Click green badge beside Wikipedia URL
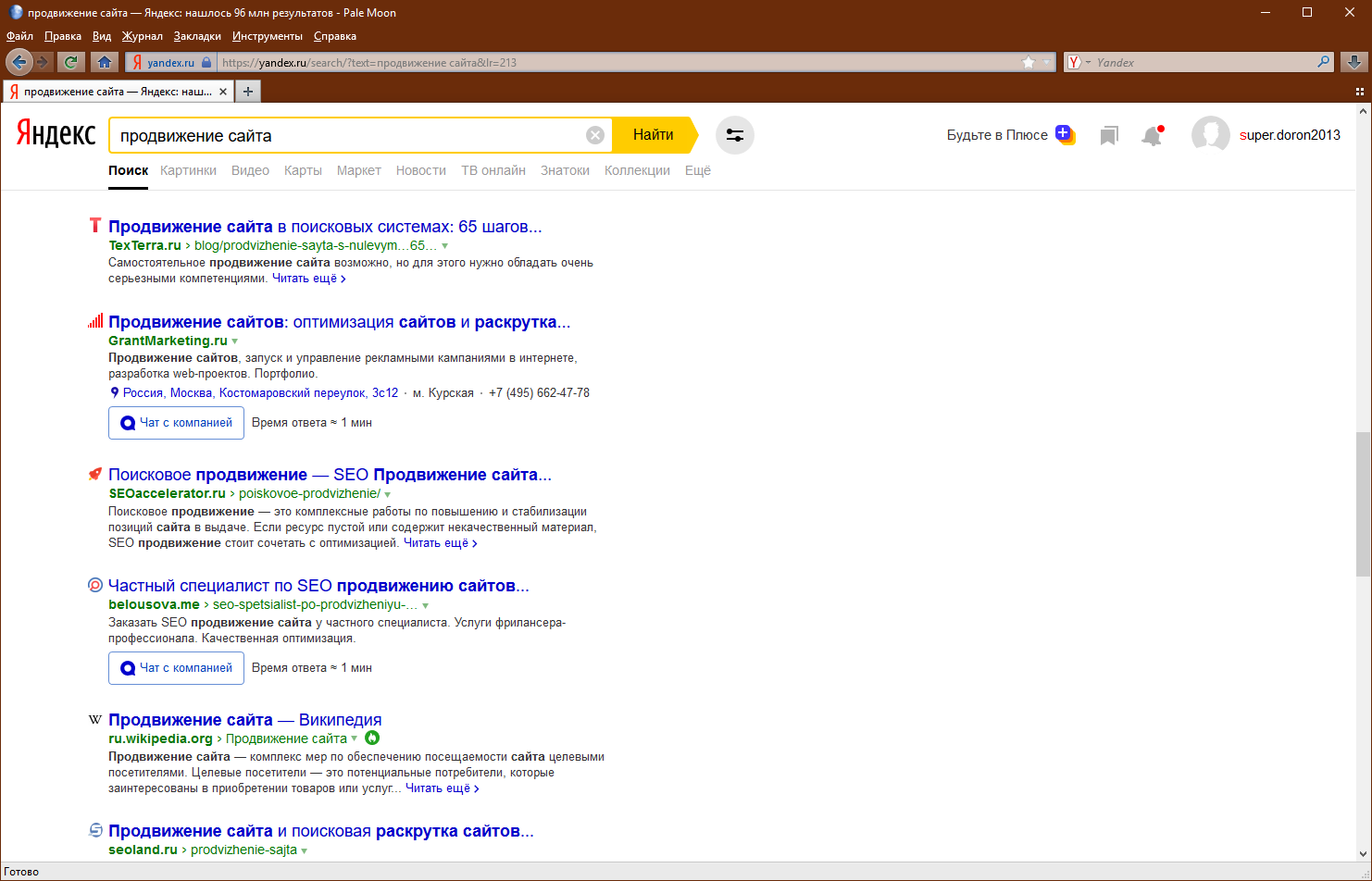Screen dimensions: 1372x881 tap(372, 738)
